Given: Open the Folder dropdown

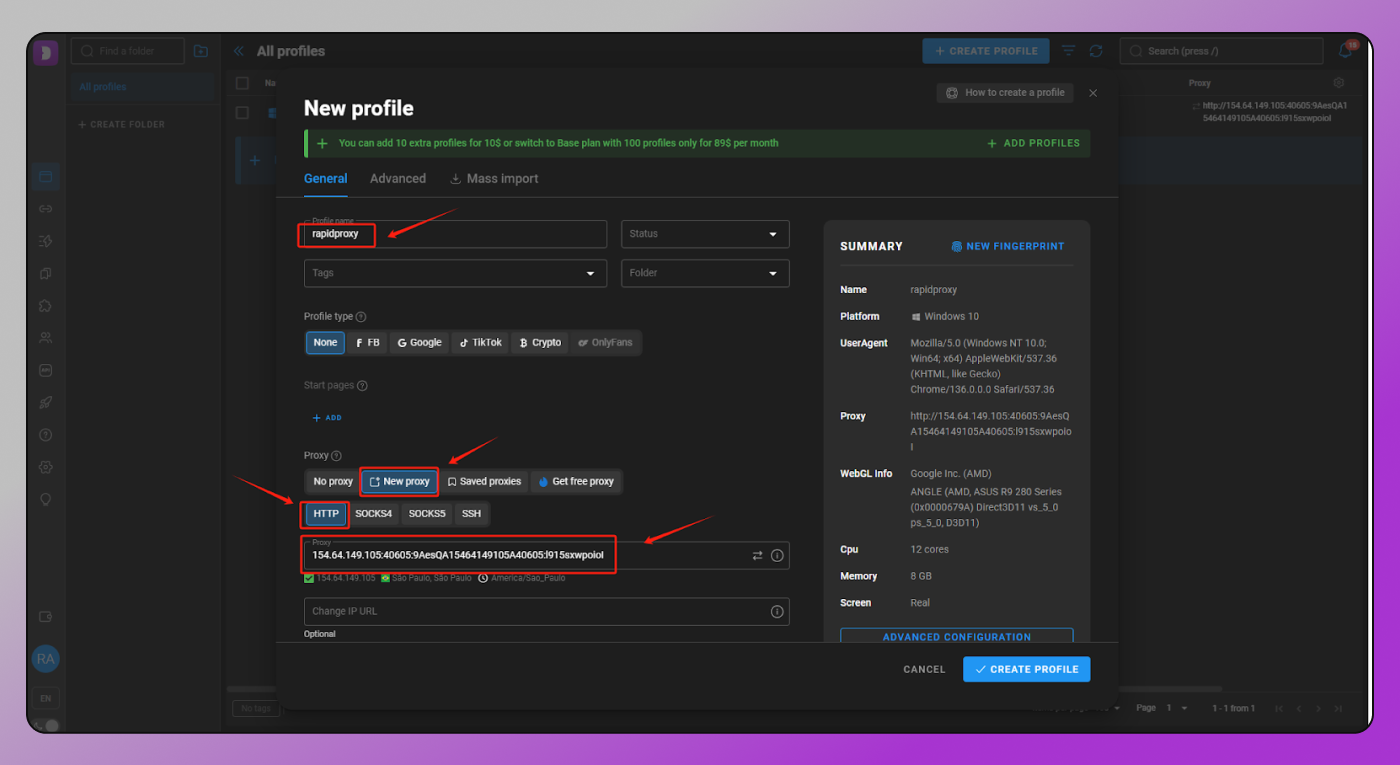Looking at the screenshot, I should click(x=705, y=273).
